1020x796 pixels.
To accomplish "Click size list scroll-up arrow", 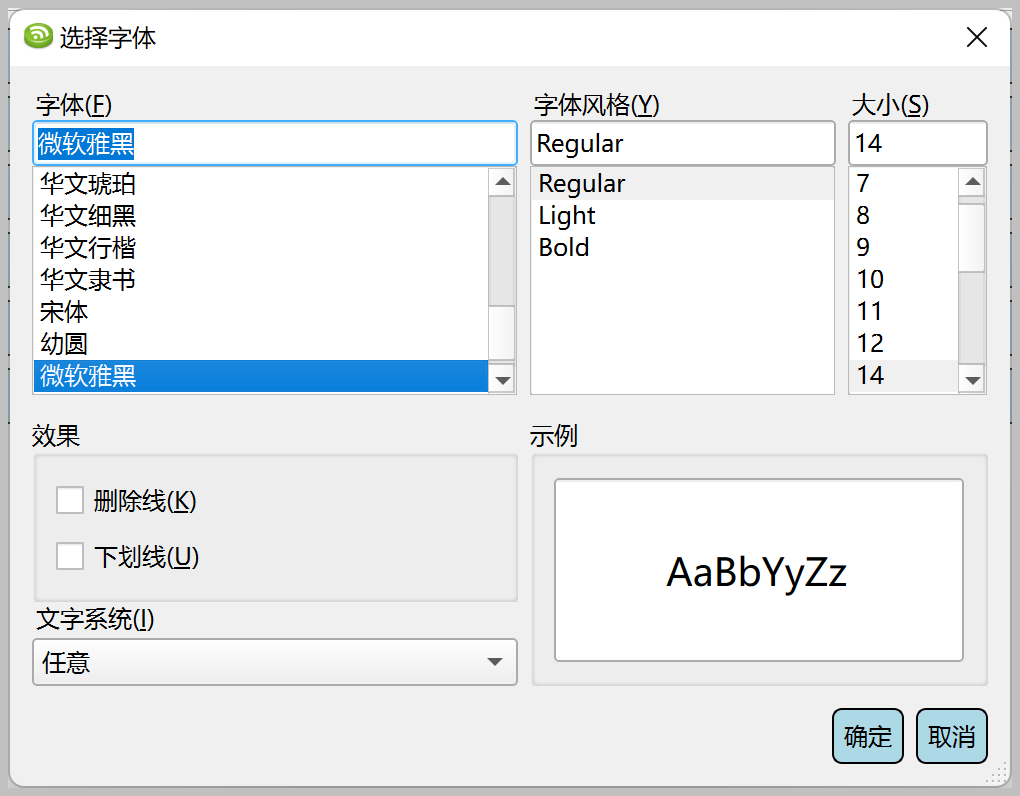I will click(x=972, y=183).
